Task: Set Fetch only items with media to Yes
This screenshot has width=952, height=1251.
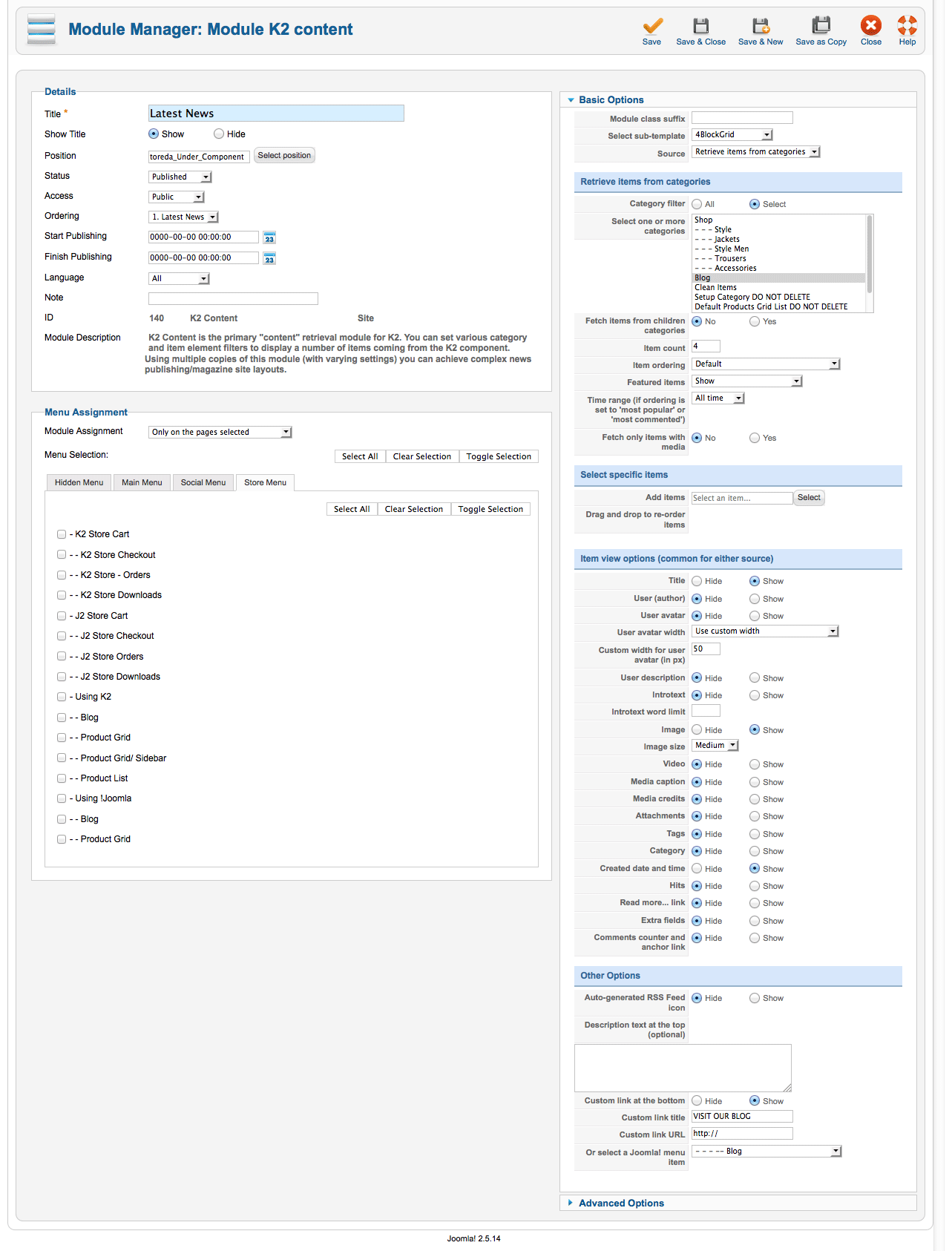Action: coord(755,438)
